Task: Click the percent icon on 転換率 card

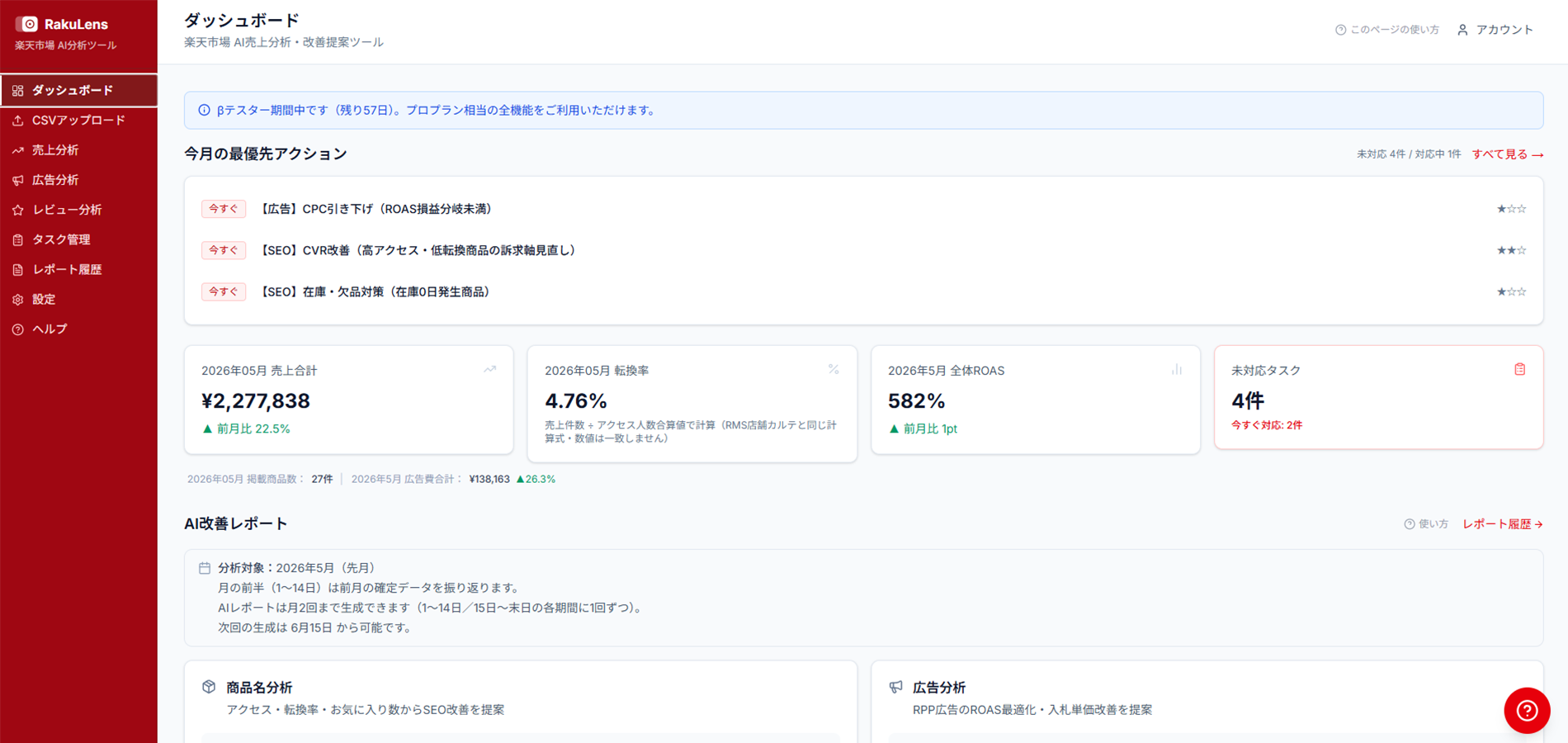Action: pos(834,369)
